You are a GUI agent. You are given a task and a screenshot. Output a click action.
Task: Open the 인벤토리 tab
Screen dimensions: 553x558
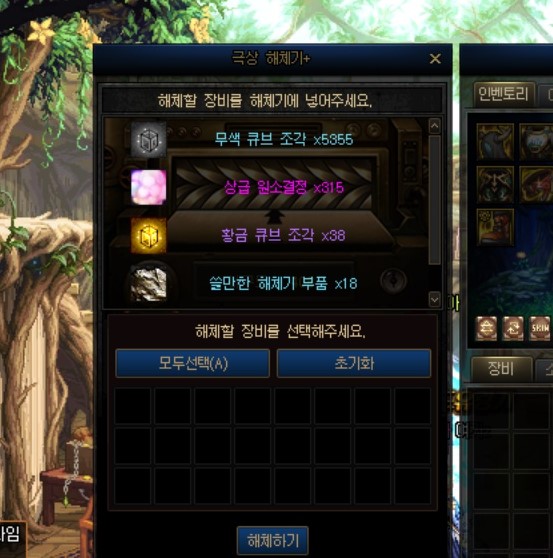tap(504, 95)
